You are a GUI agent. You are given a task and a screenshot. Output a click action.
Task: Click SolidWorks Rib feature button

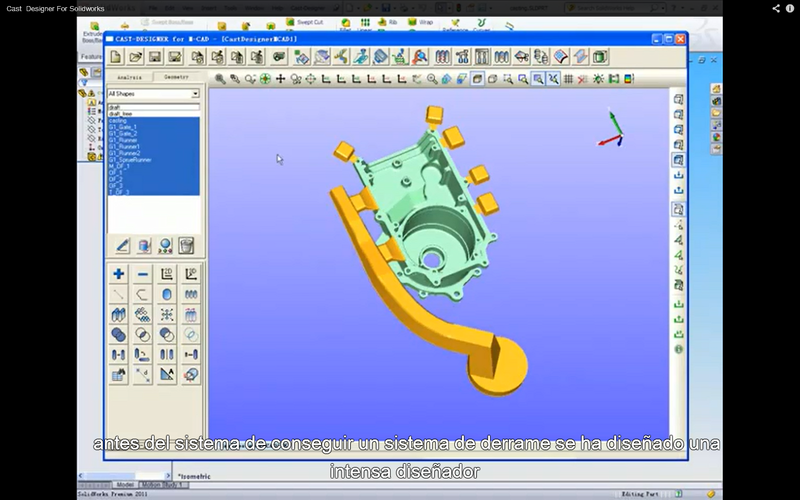tap(388, 22)
